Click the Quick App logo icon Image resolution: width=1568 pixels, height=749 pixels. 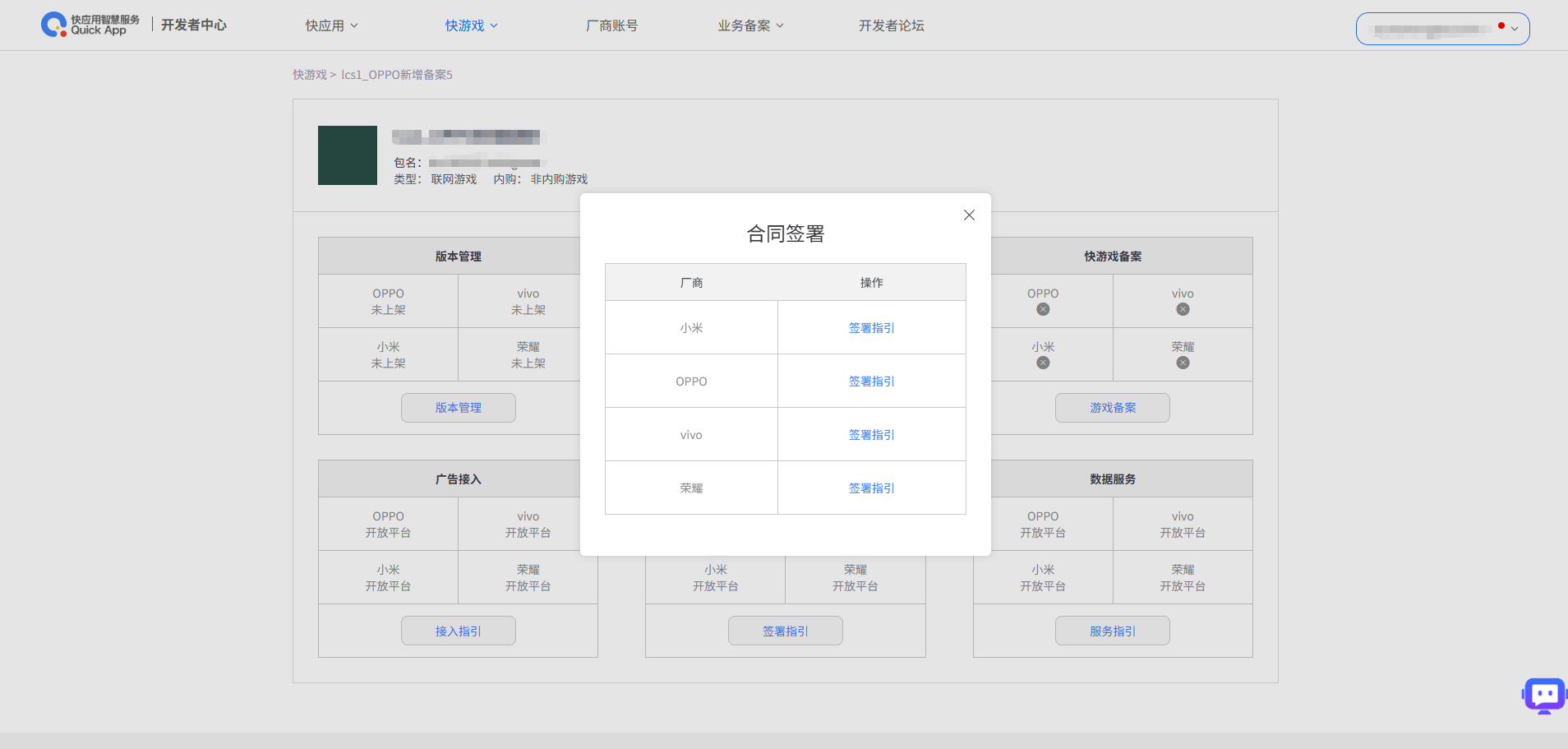tap(53, 25)
